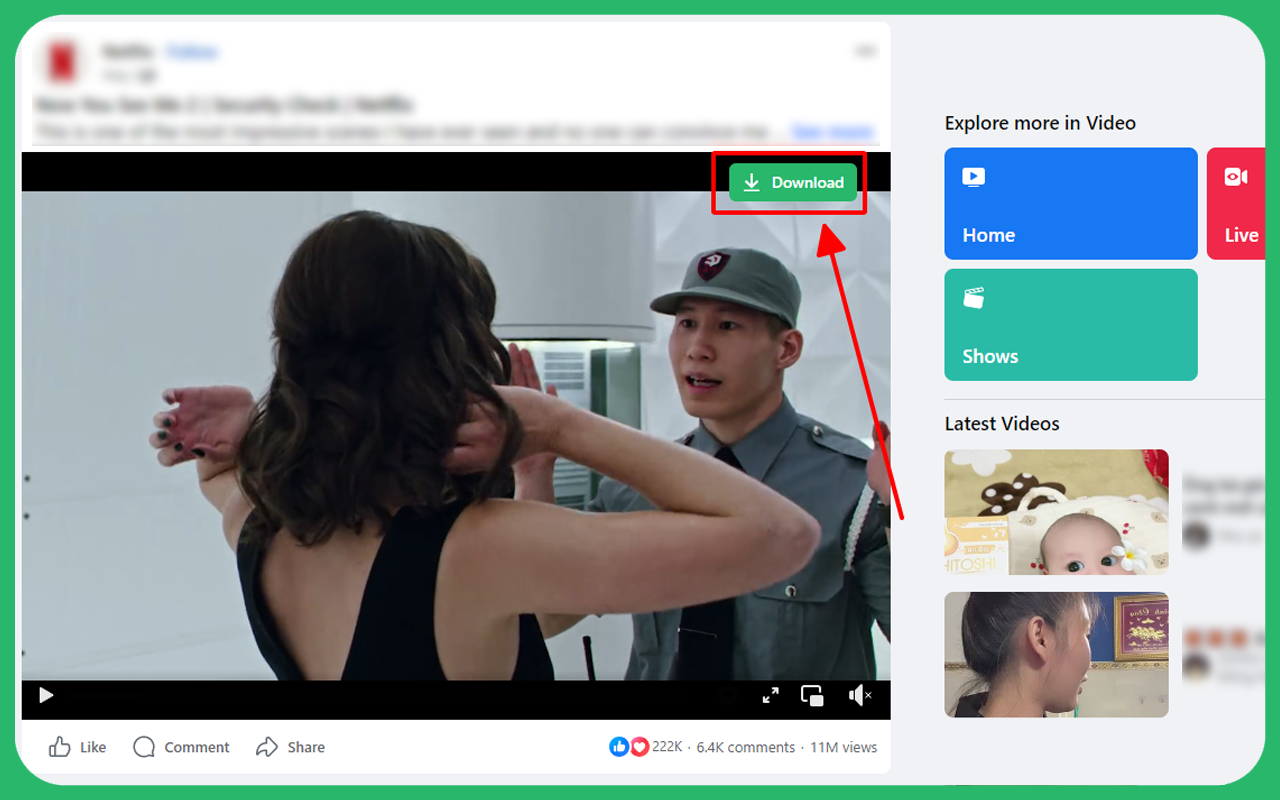This screenshot has width=1280, height=800.
Task: Enter fullscreen mode on the video player
Action: pyautogui.click(x=770, y=695)
